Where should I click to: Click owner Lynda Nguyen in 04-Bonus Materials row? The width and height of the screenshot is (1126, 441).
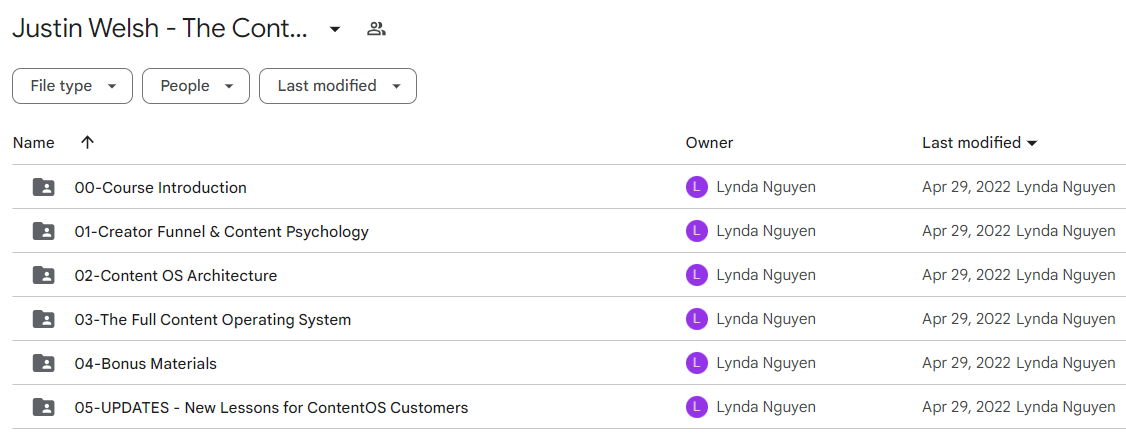coord(766,363)
